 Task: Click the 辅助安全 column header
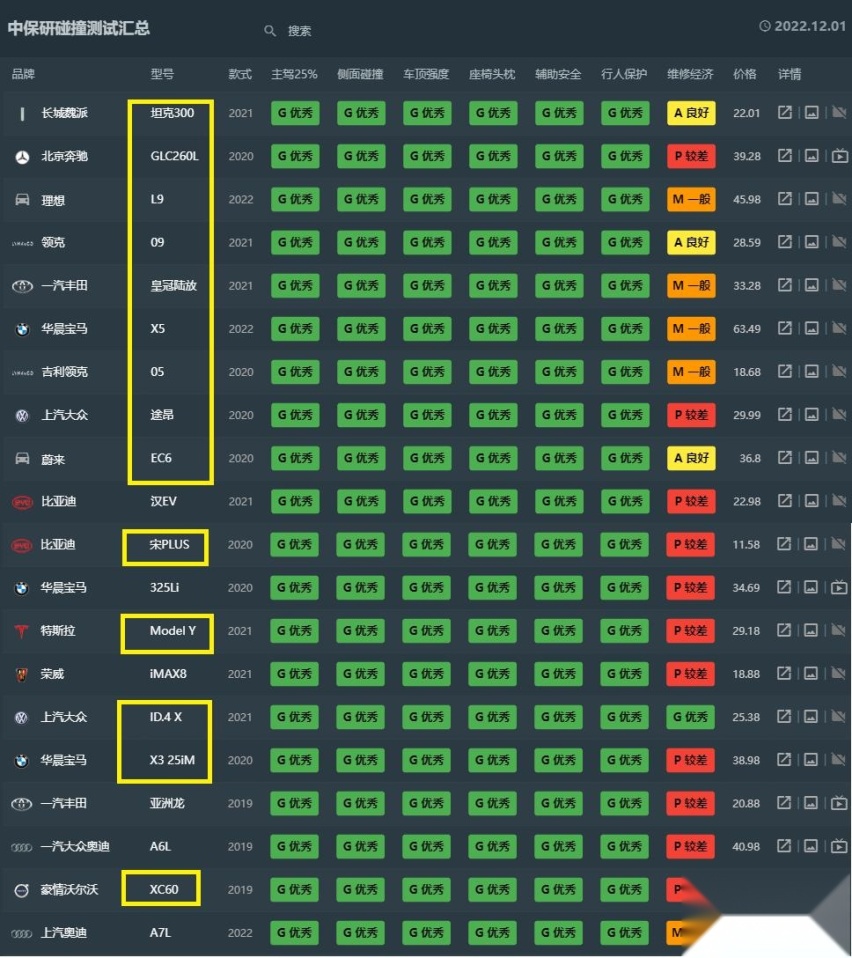point(558,74)
